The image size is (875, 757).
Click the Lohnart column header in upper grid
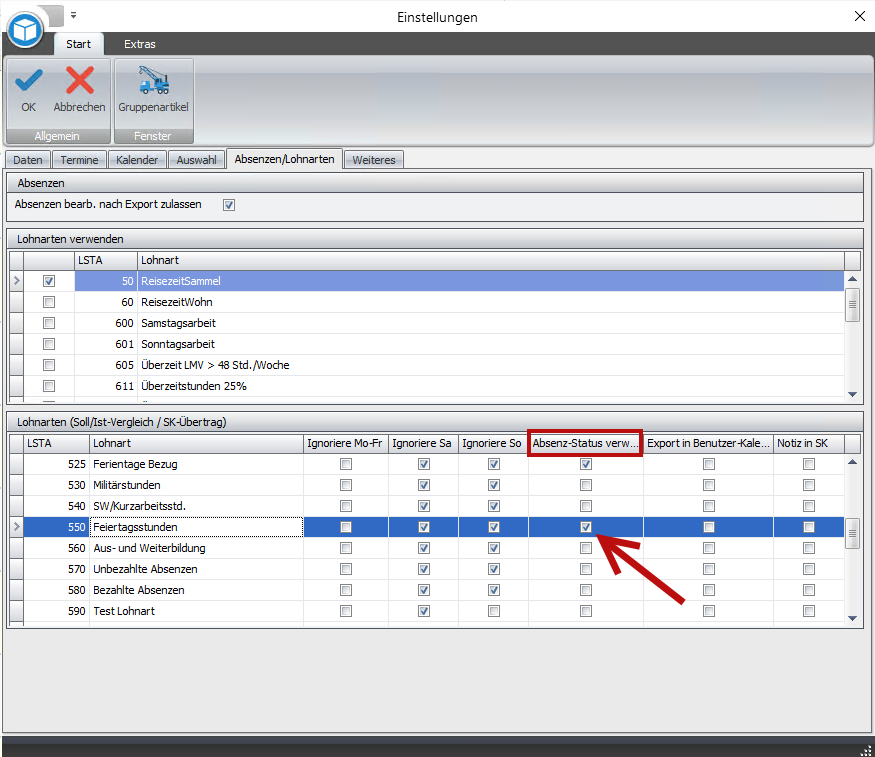(490, 260)
